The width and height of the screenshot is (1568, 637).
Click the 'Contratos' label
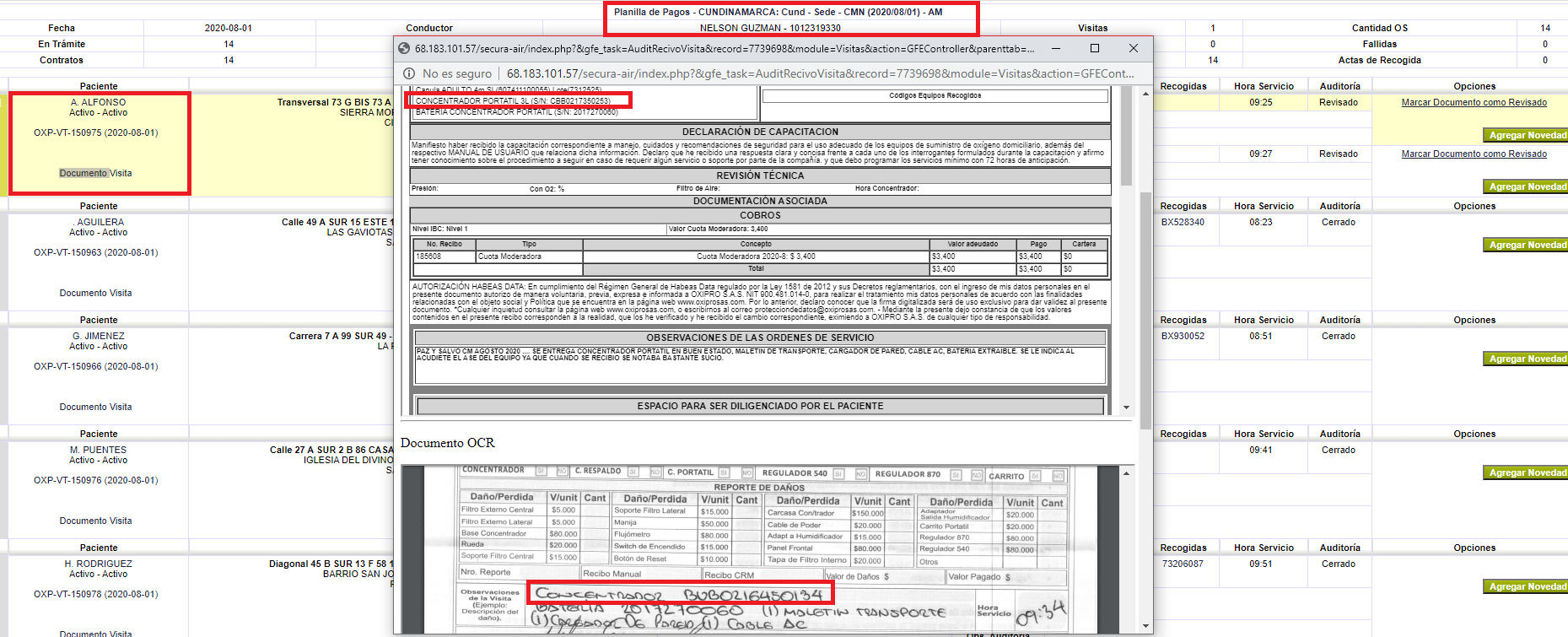62,60
